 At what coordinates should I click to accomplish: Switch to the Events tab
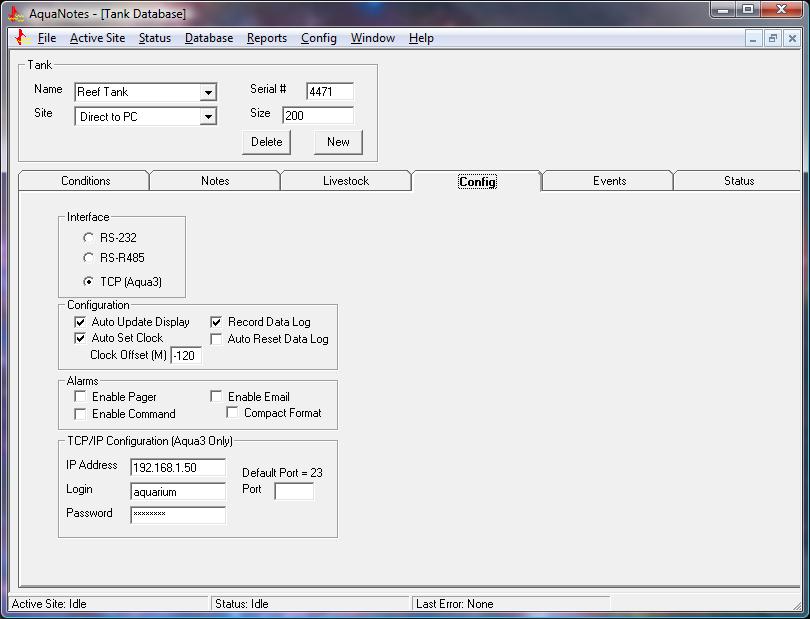pos(609,181)
